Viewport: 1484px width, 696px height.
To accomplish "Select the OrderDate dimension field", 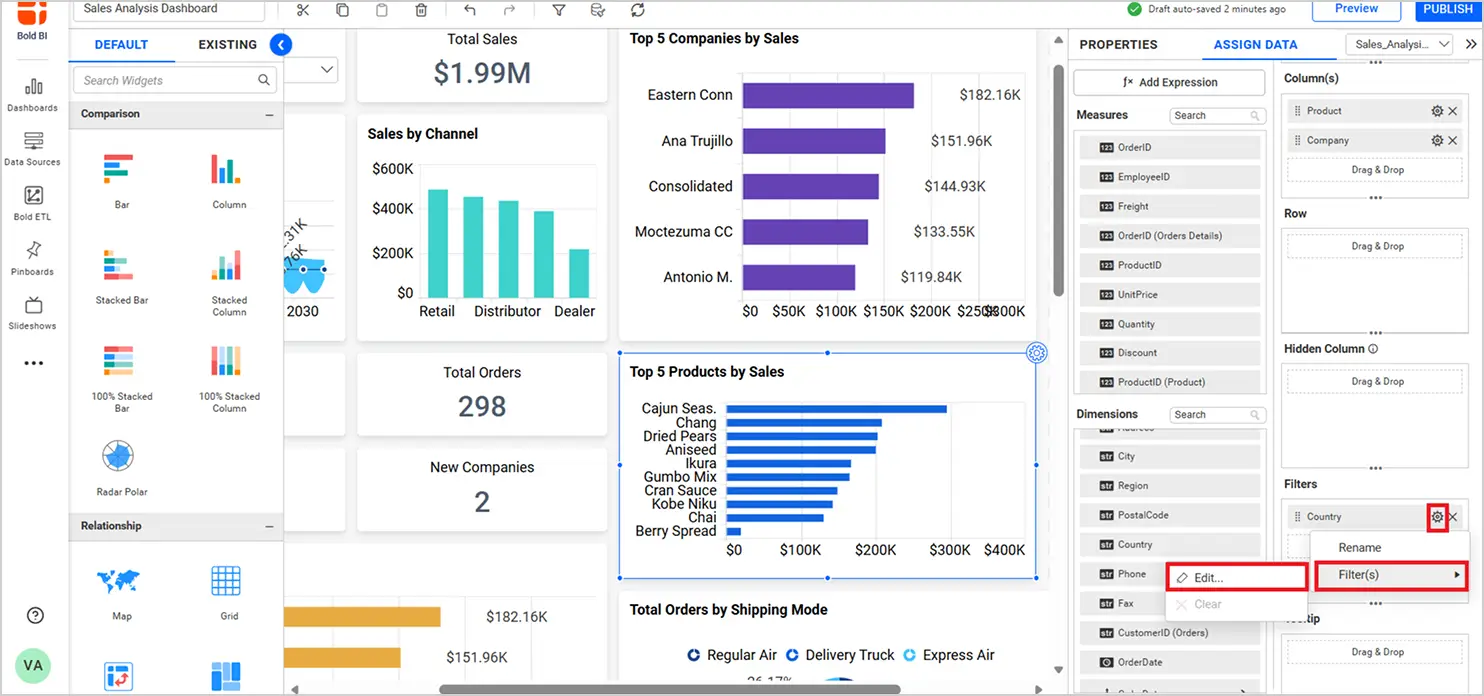I will pyautogui.click(x=1169, y=663).
